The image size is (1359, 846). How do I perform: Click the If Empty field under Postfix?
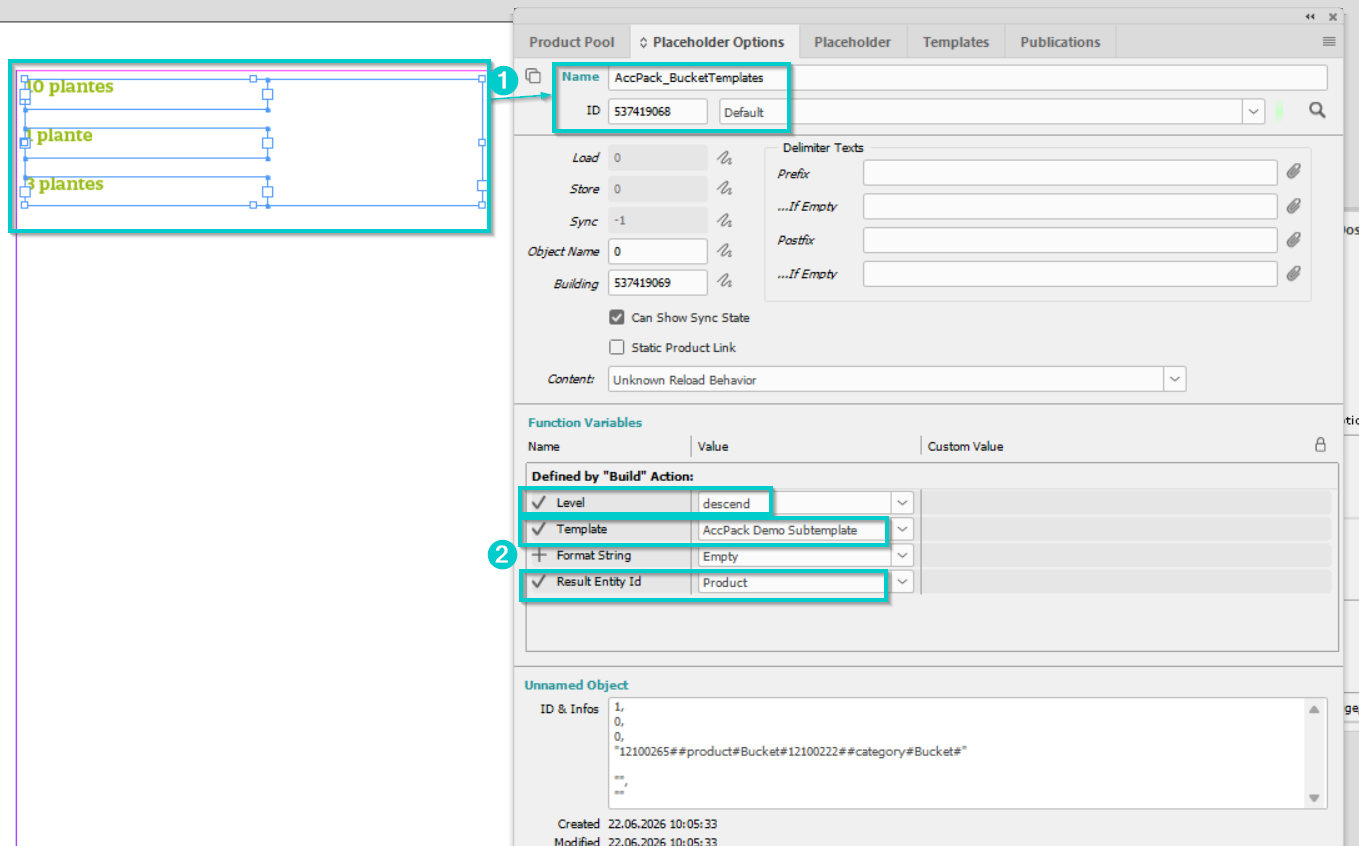(x=1070, y=273)
